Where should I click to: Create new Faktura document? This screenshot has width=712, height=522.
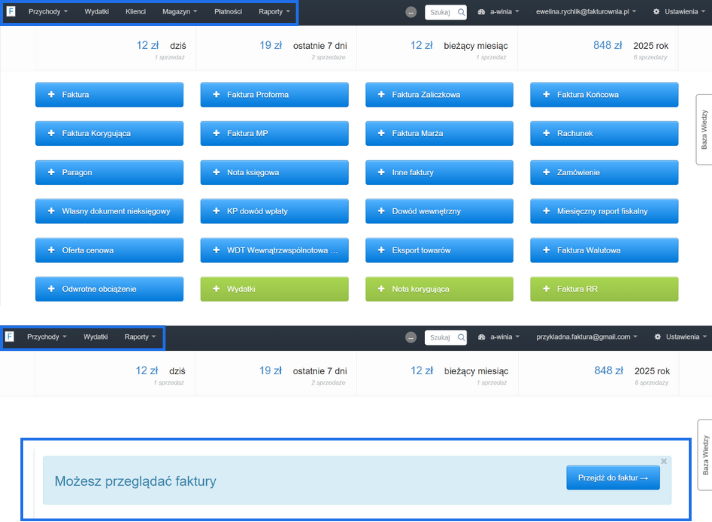coord(109,94)
